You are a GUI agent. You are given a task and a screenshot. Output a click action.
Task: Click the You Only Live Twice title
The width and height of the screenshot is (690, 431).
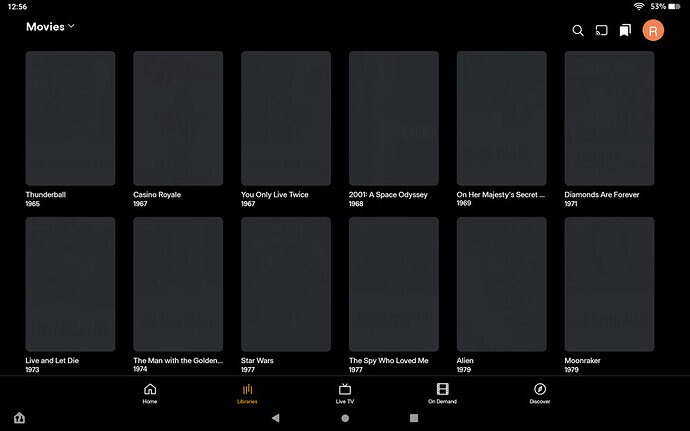coord(275,195)
